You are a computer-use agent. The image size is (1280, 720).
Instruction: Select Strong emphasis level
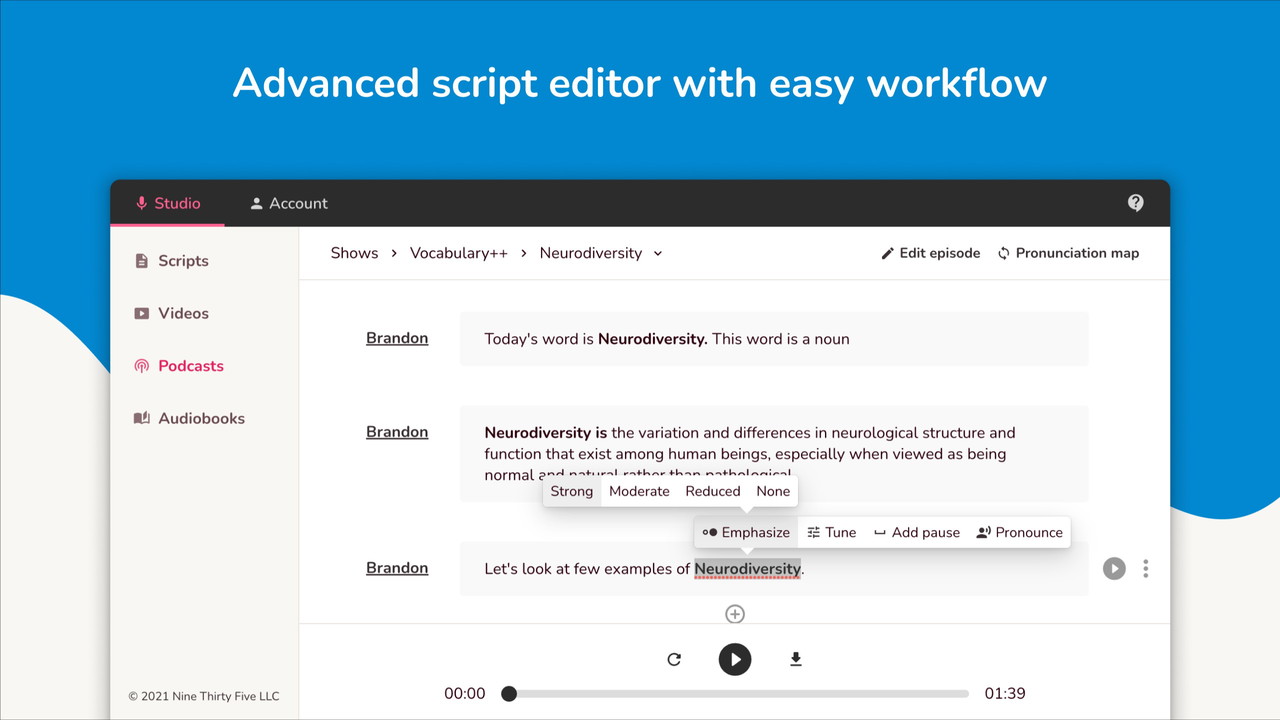coord(572,491)
